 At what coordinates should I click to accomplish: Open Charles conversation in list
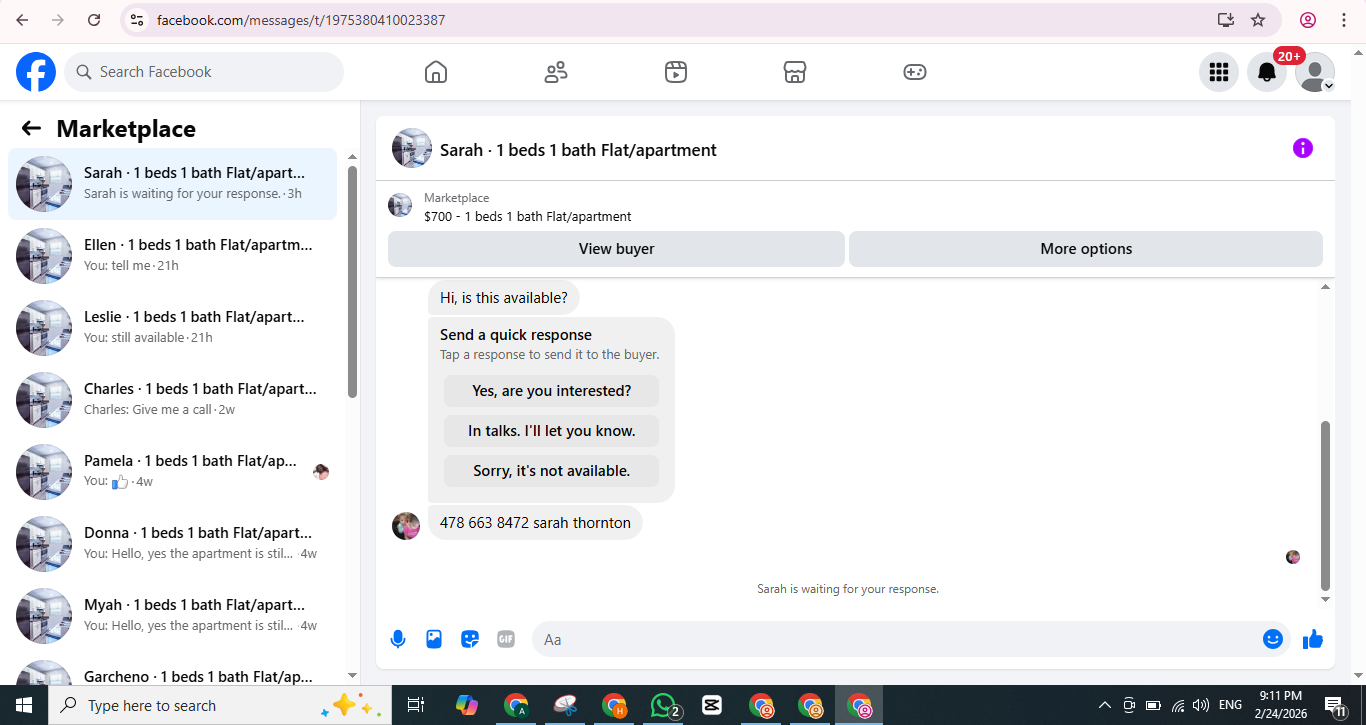pos(172,400)
